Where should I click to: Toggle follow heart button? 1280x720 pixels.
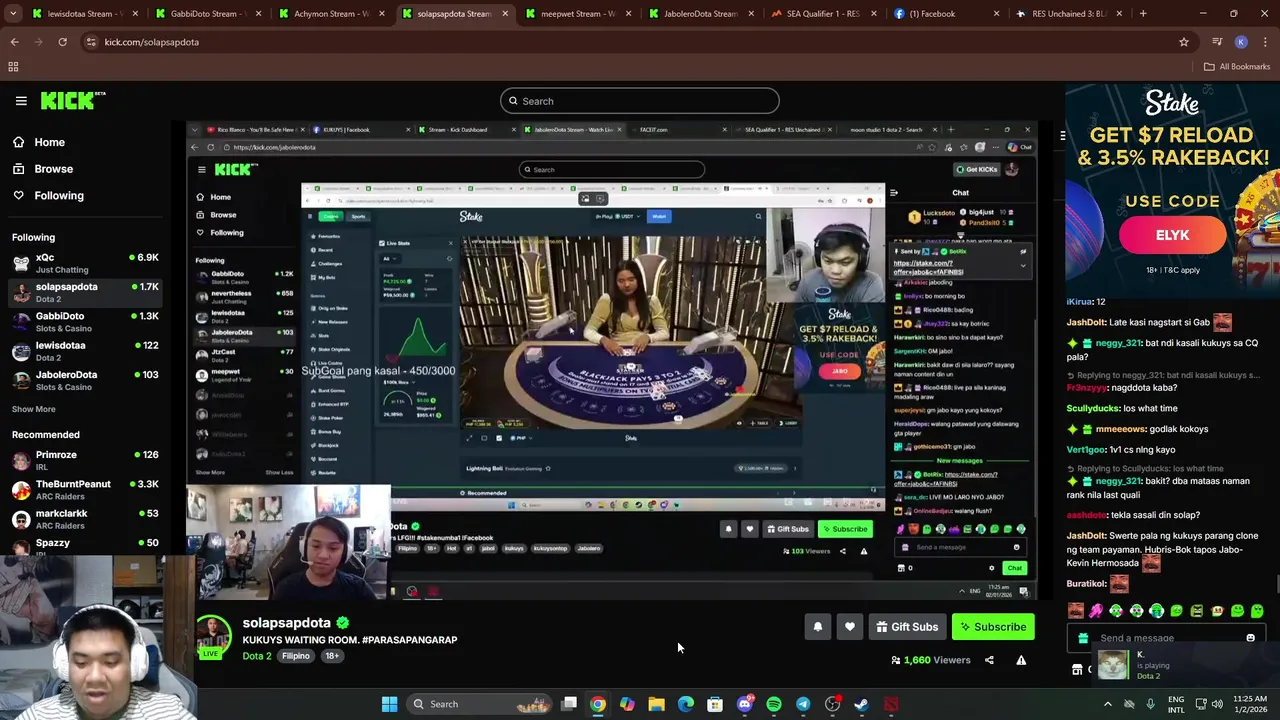pyautogui.click(x=849, y=627)
